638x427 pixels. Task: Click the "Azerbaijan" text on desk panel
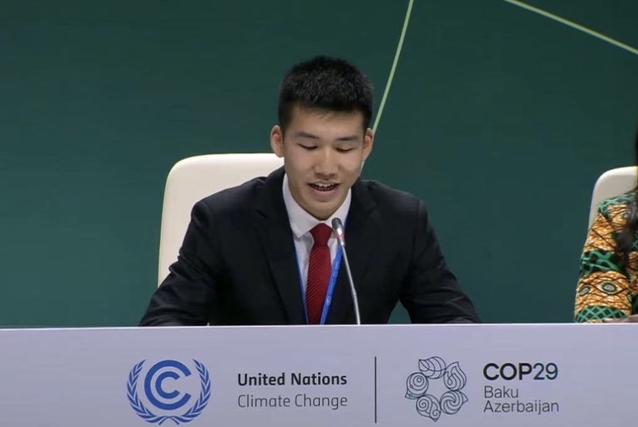[x=521, y=407]
